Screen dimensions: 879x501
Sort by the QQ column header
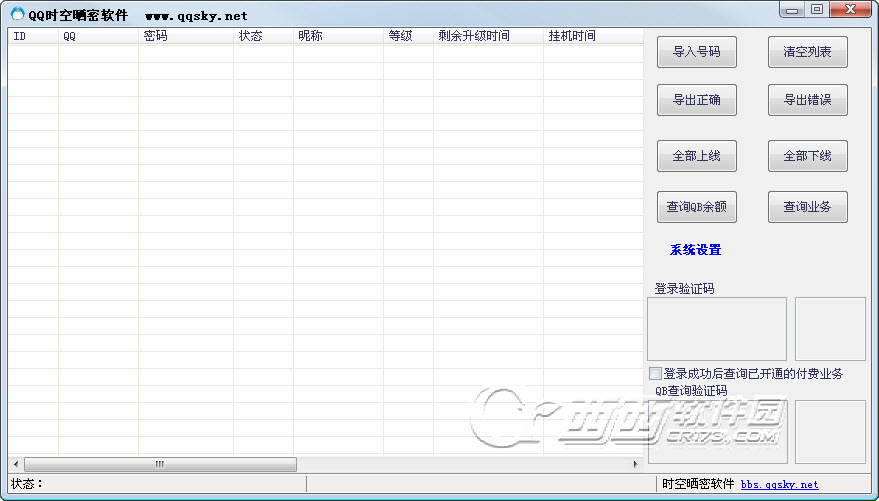[x=98, y=36]
